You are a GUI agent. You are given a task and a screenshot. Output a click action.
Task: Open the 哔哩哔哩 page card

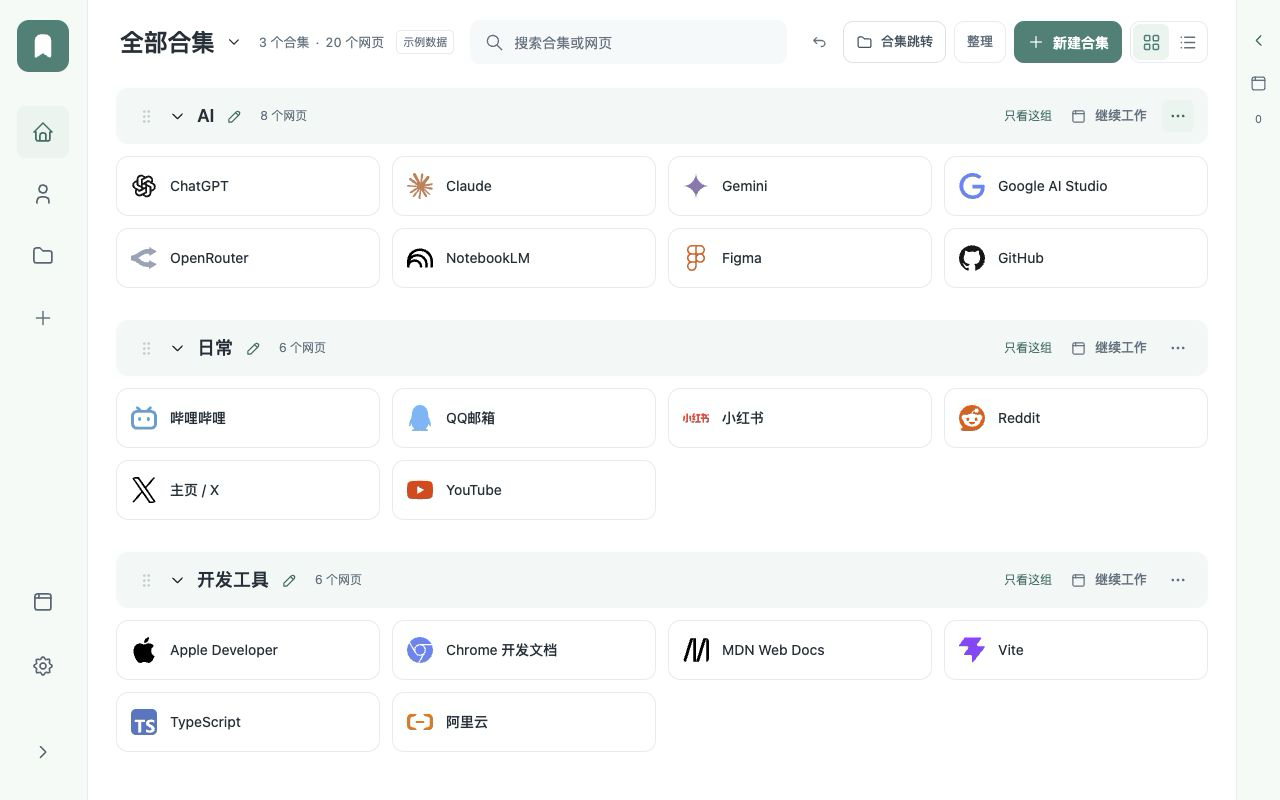pos(248,418)
